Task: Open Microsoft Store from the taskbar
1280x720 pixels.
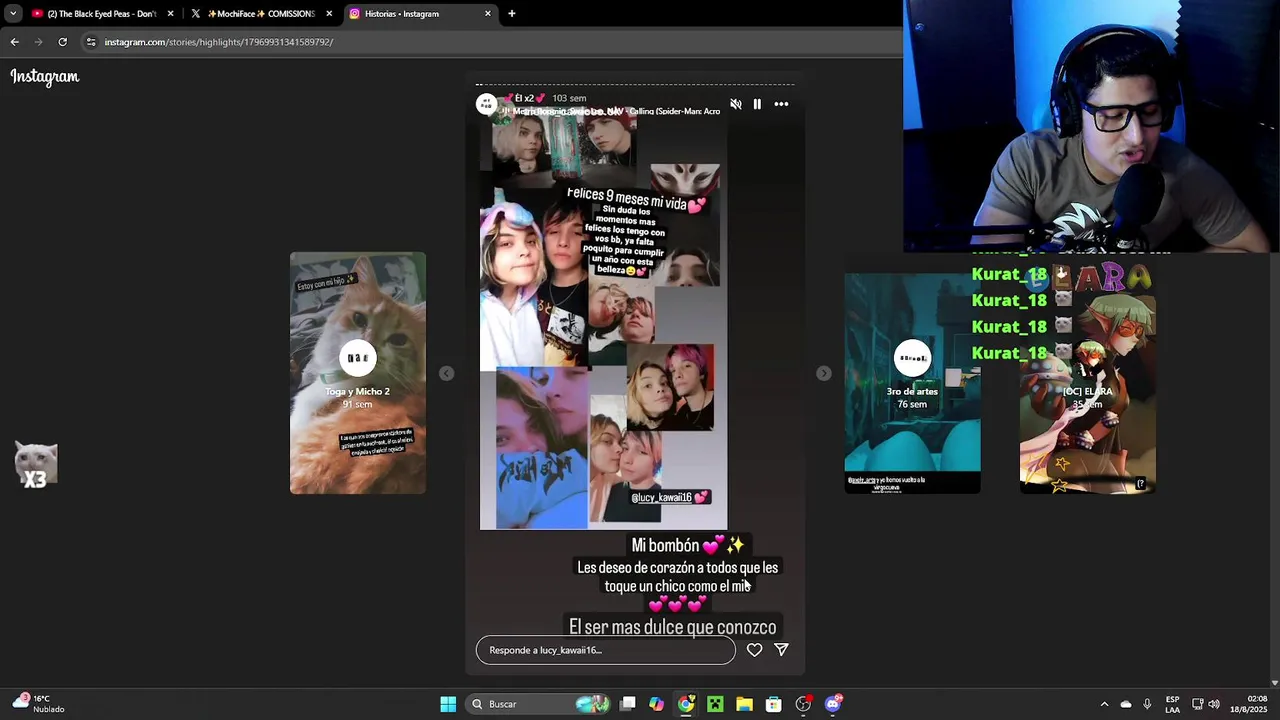Action: [773, 704]
